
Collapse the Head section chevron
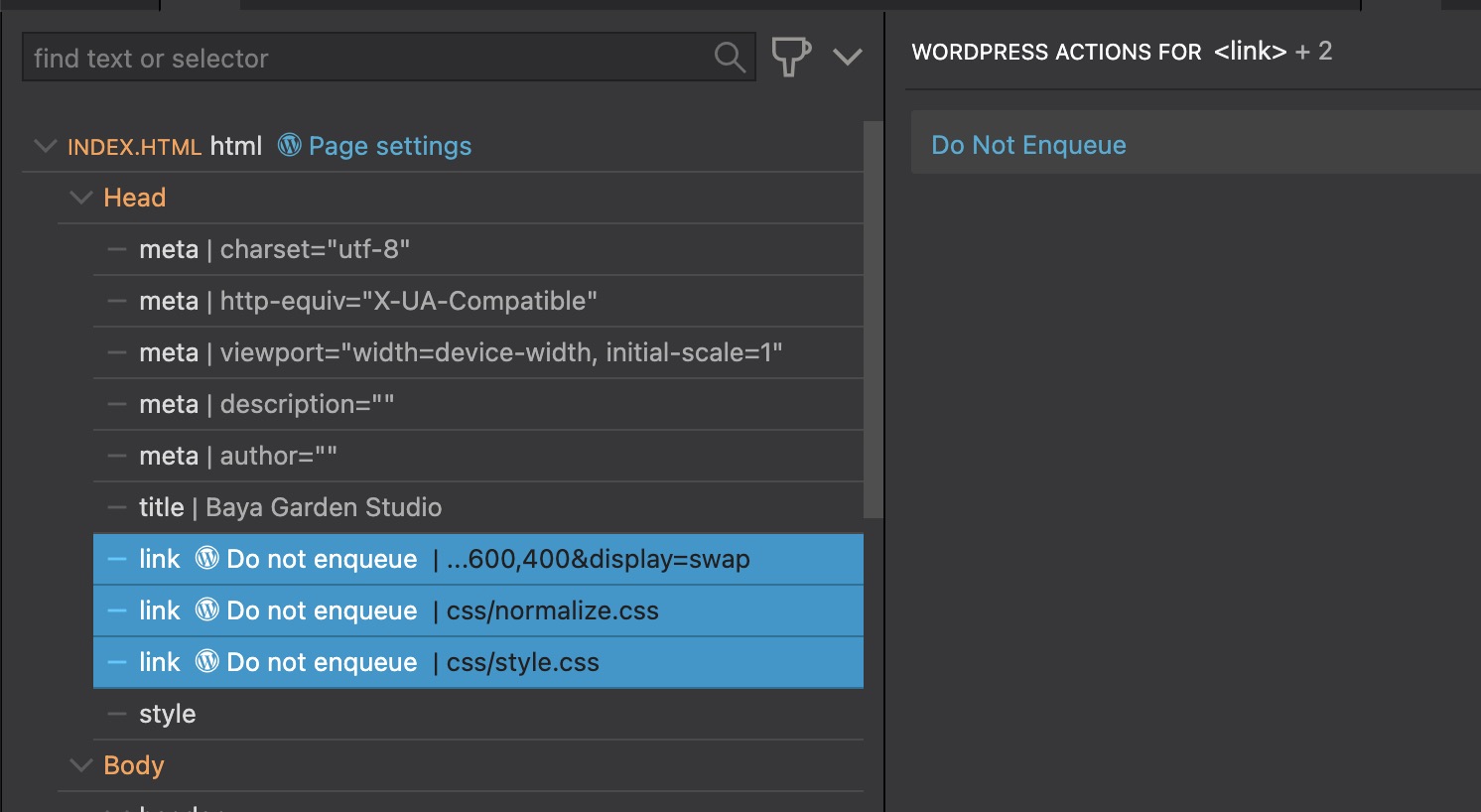coord(80,198)
